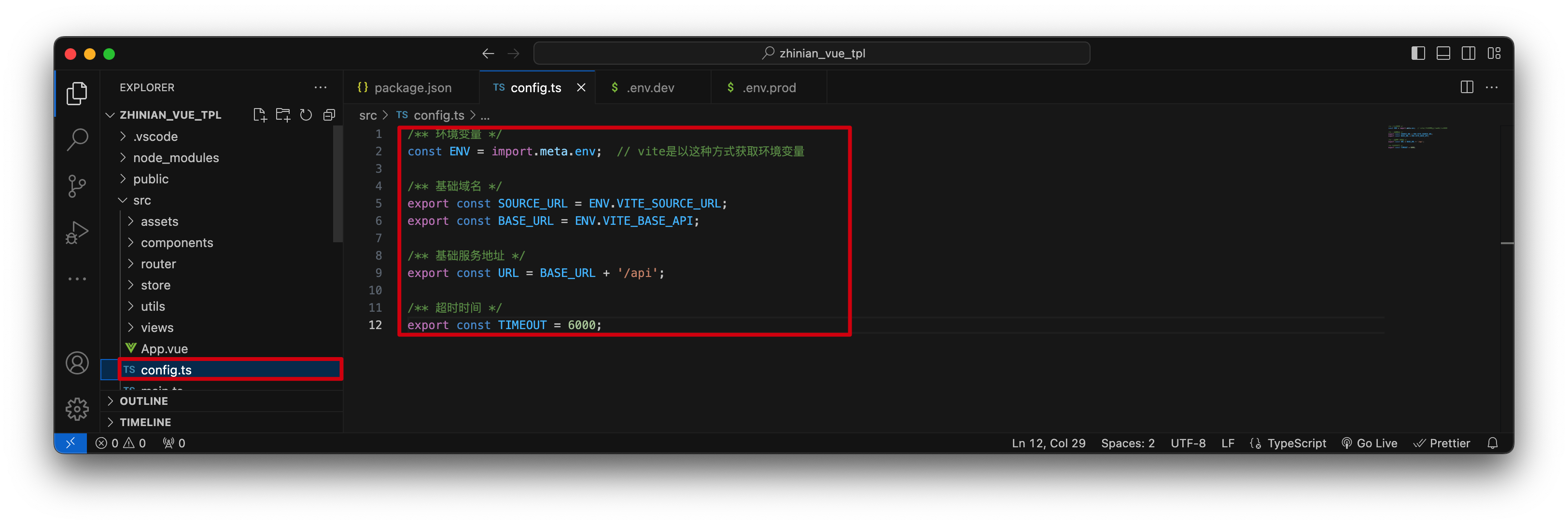Customize layout icon in title bar
Image resolution: width=1568 pixels, height=525 pixels.
[x=1494, y=54]
